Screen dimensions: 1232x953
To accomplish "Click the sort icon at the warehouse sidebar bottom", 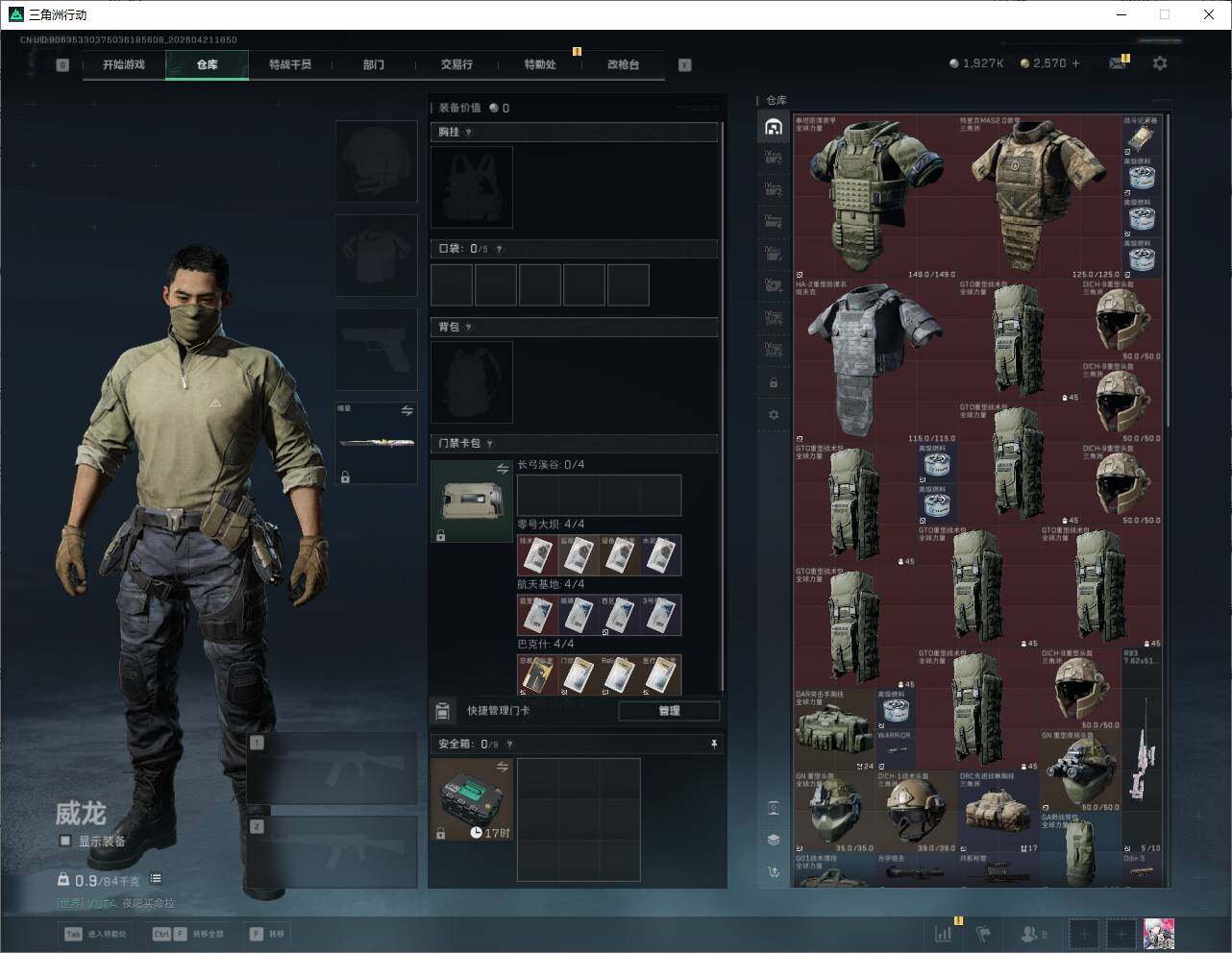I will (x=774, y=871).
